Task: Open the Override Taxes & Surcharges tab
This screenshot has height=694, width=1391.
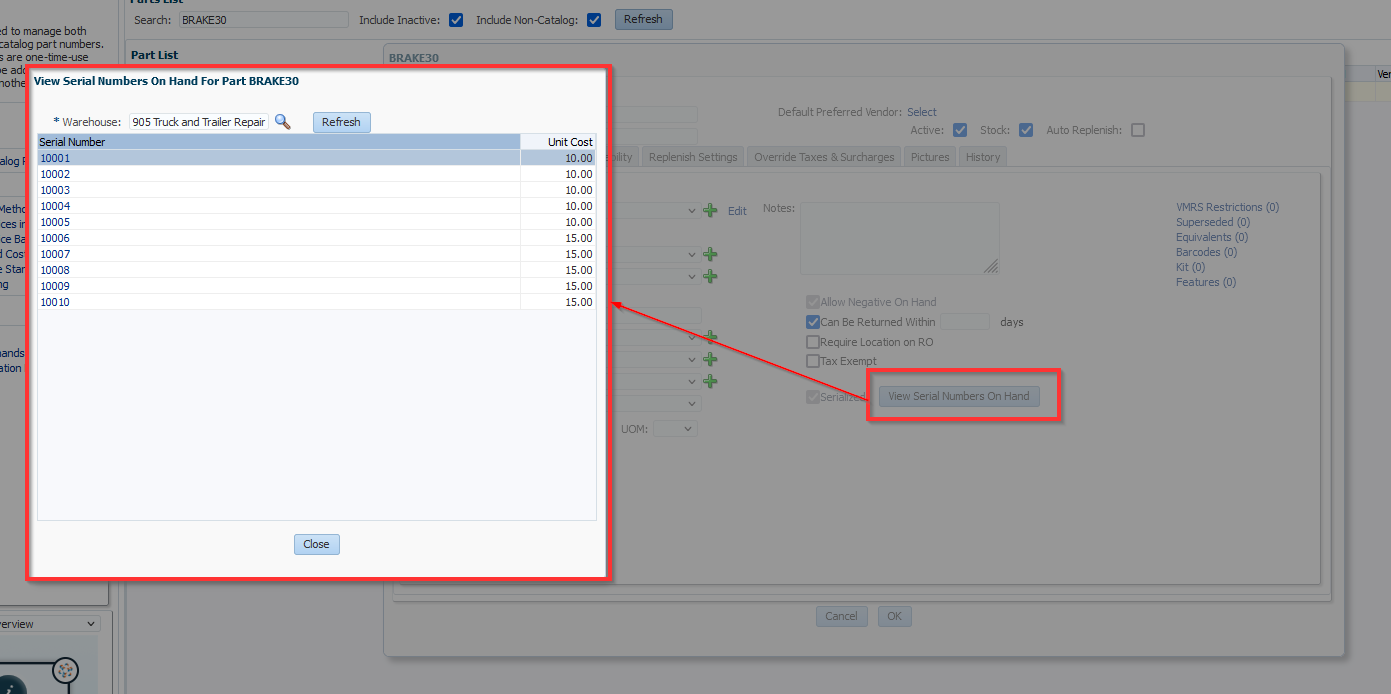Action: (x=824, y=157)
